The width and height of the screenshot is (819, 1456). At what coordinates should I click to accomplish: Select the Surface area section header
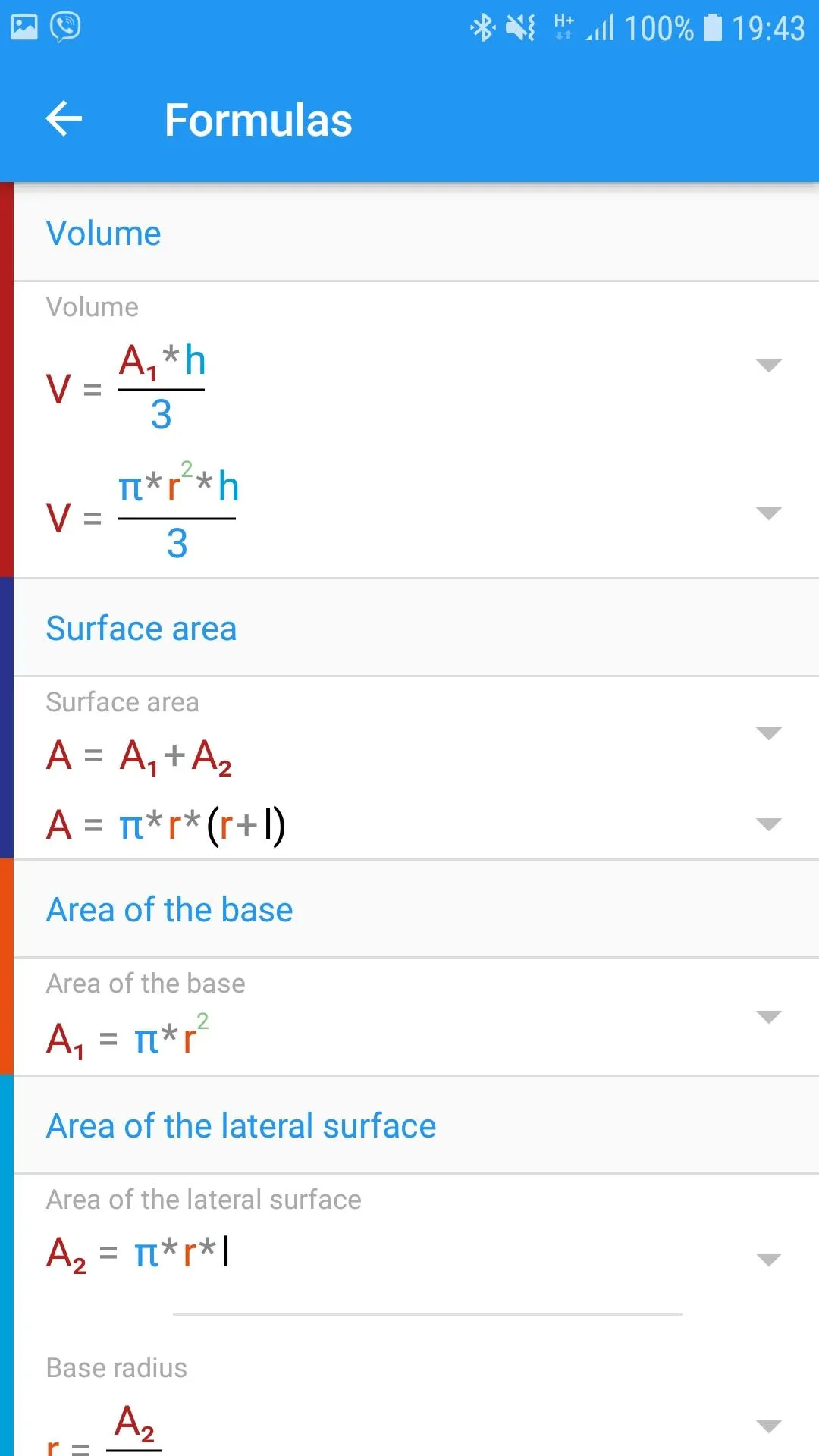[416, 628]
